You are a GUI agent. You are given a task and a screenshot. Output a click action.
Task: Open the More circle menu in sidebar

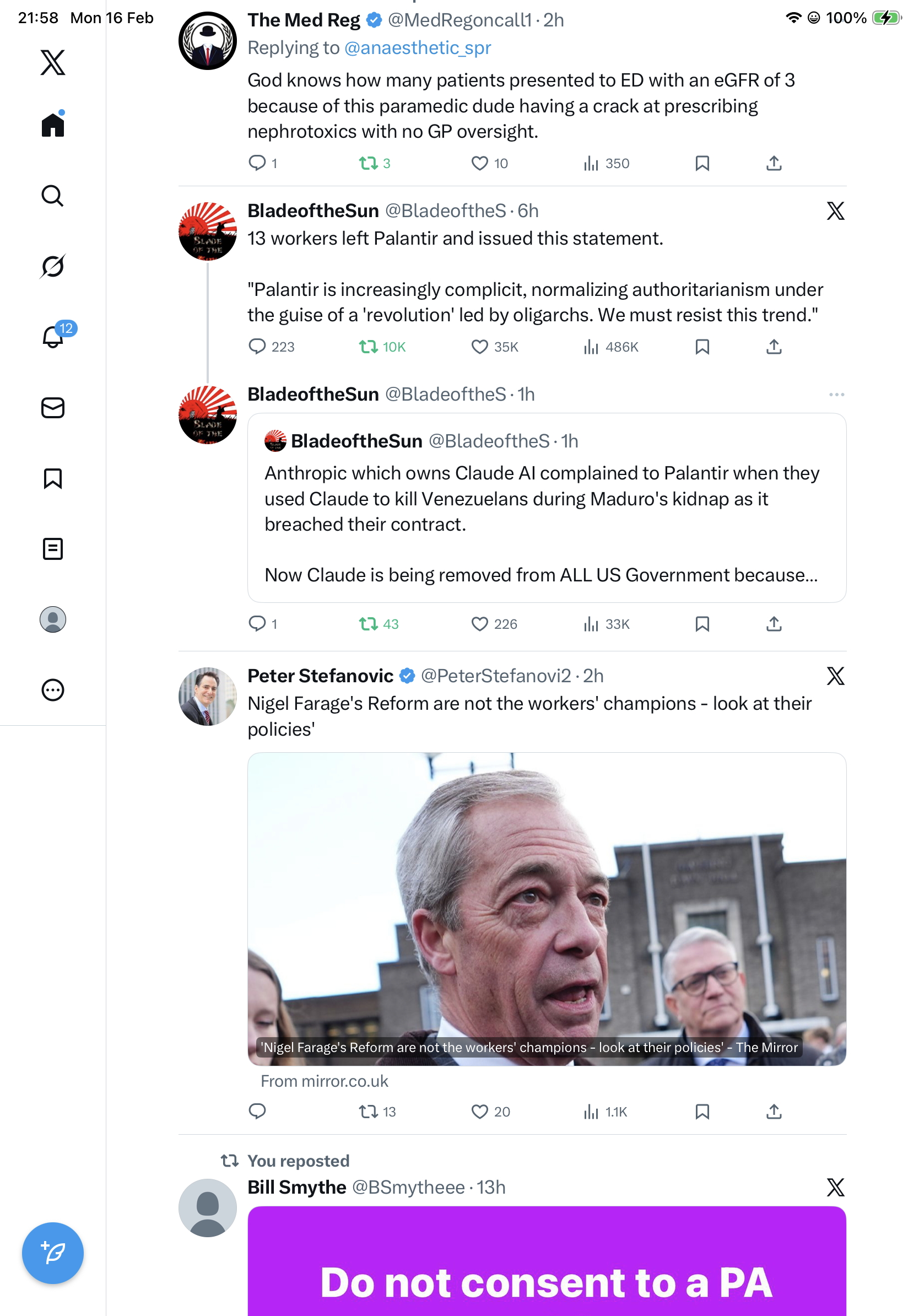(x=53, y=690)
